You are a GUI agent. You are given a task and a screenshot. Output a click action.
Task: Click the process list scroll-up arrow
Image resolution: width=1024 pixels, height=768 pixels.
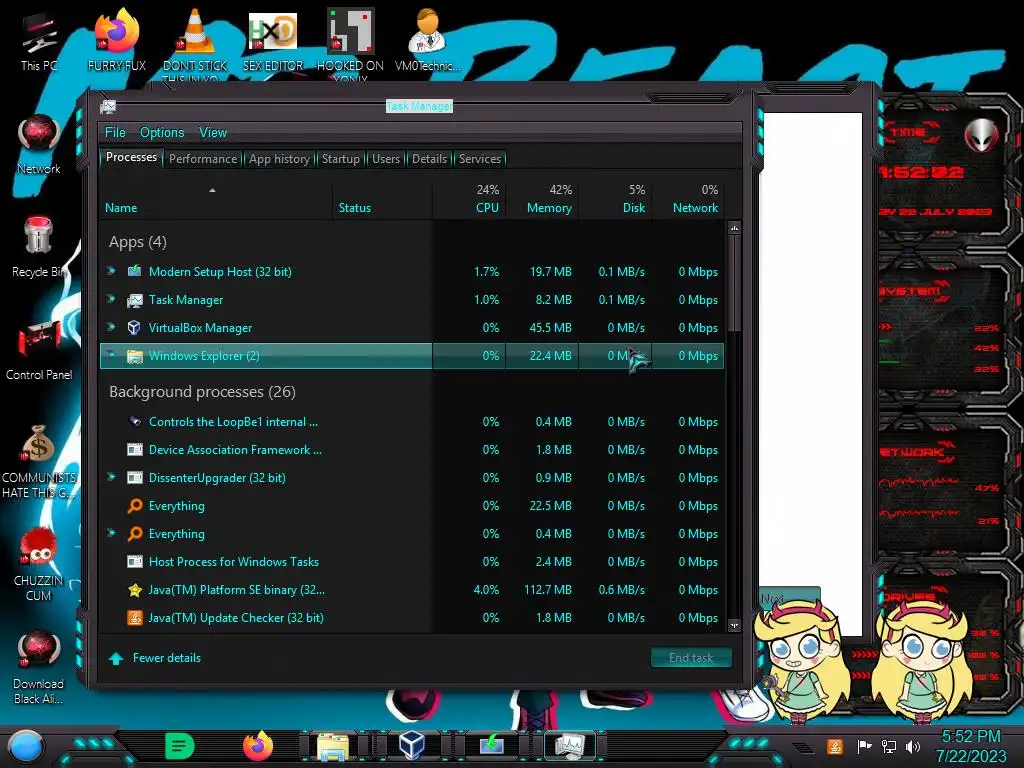tap(734, 229)
